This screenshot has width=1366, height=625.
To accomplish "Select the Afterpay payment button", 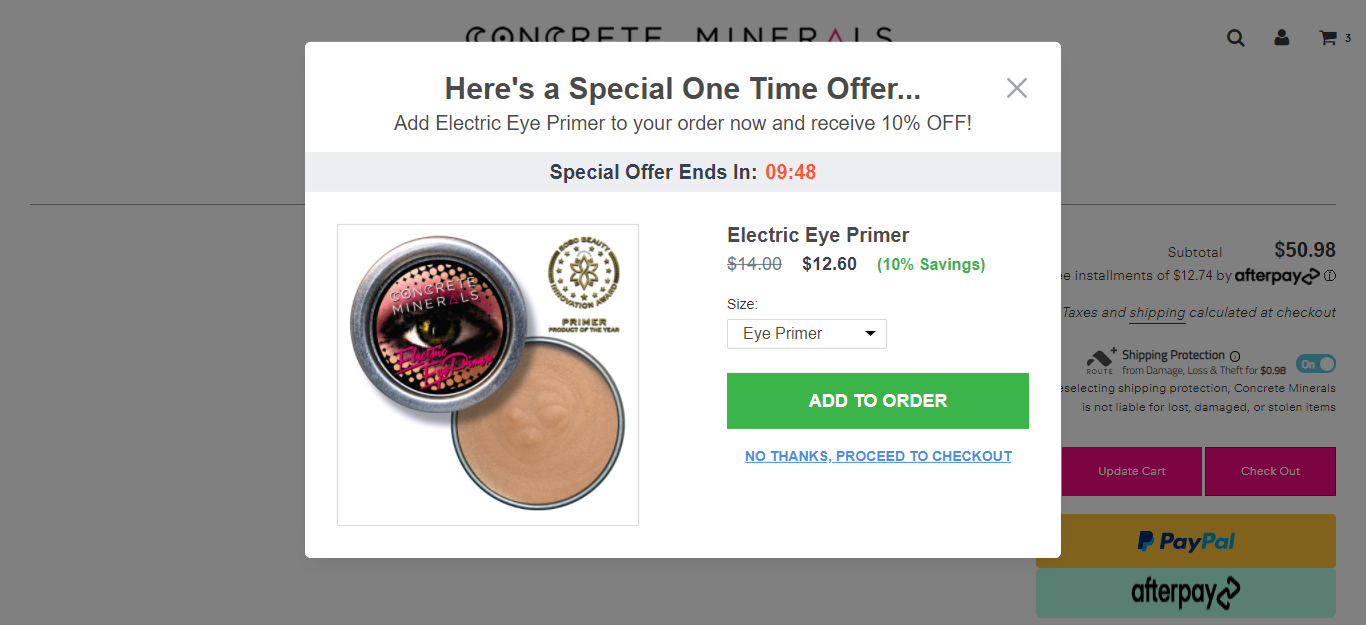I will pos(1186,593).
